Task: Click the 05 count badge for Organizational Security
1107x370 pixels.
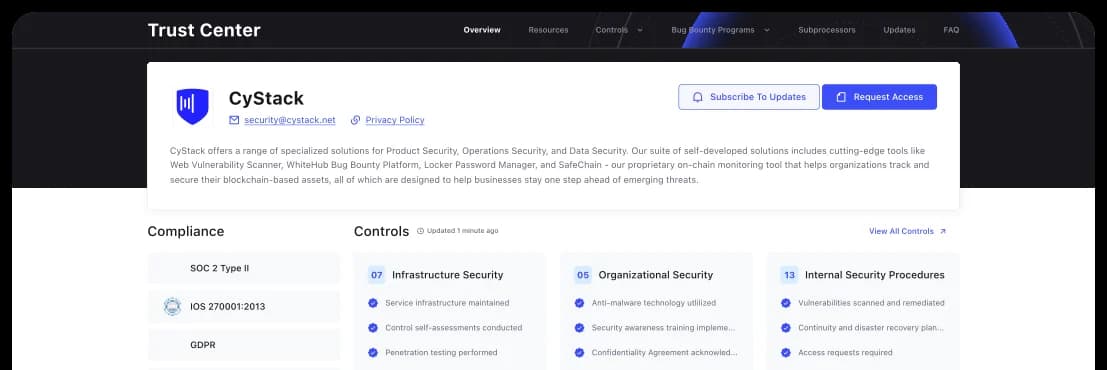Action: [x=583, y=275]
